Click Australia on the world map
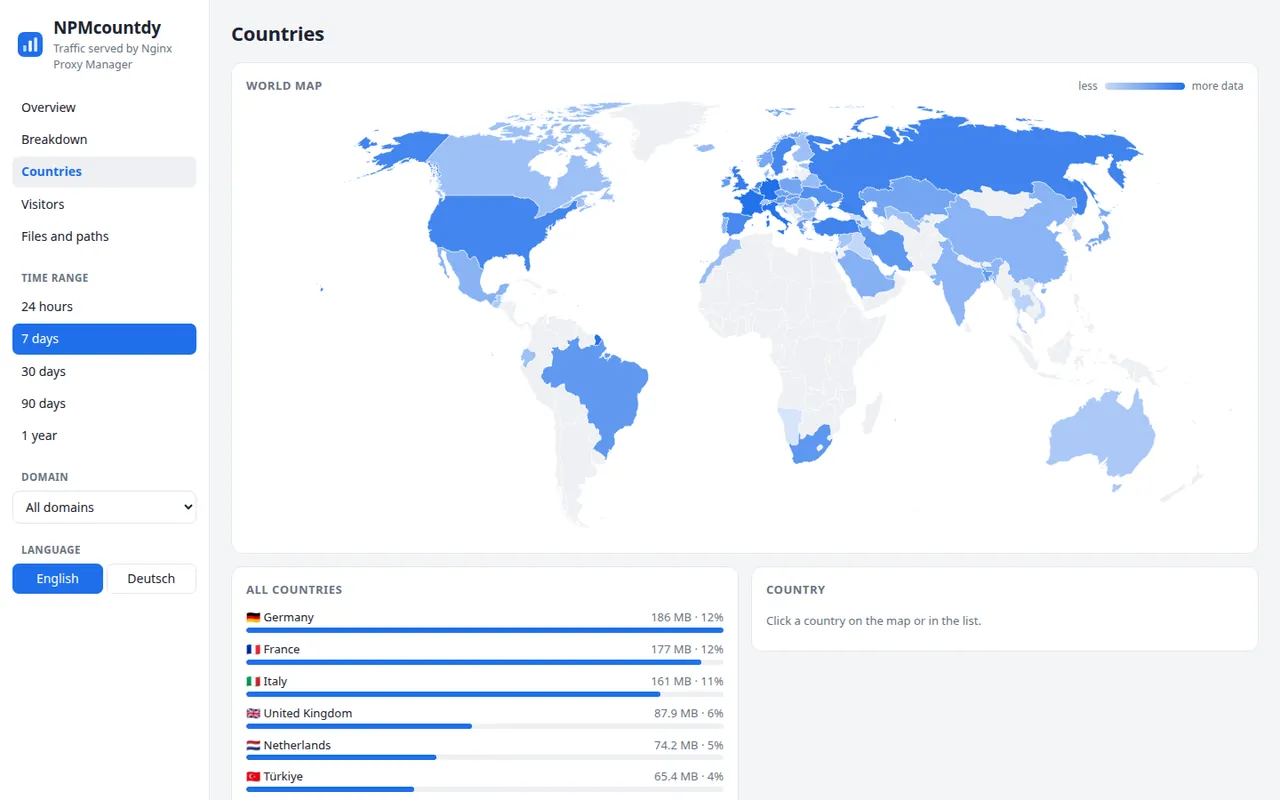 point(1100,435)
